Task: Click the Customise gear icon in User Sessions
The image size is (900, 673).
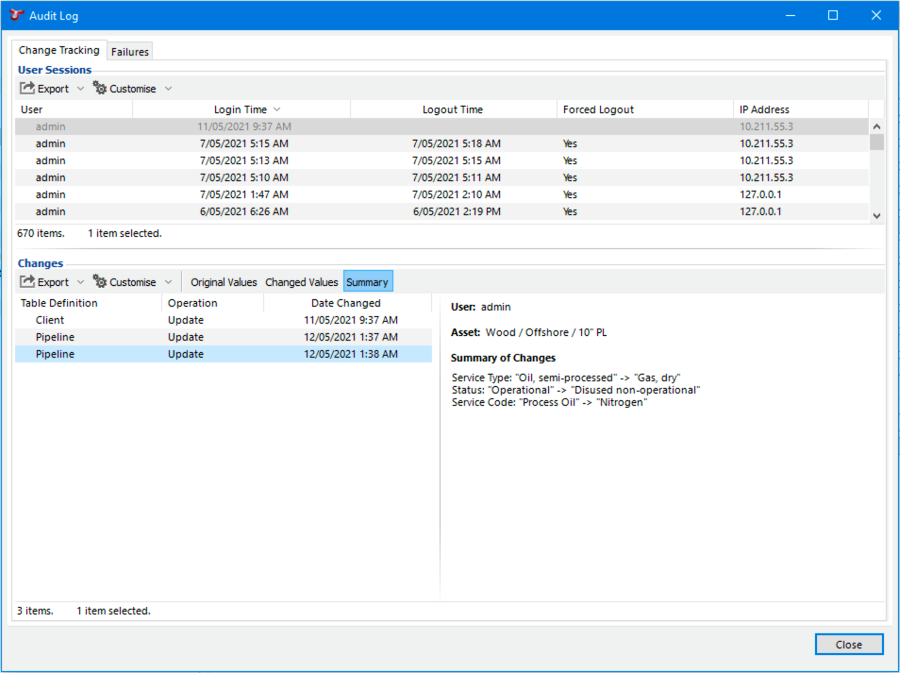Action: pos(100,89)
